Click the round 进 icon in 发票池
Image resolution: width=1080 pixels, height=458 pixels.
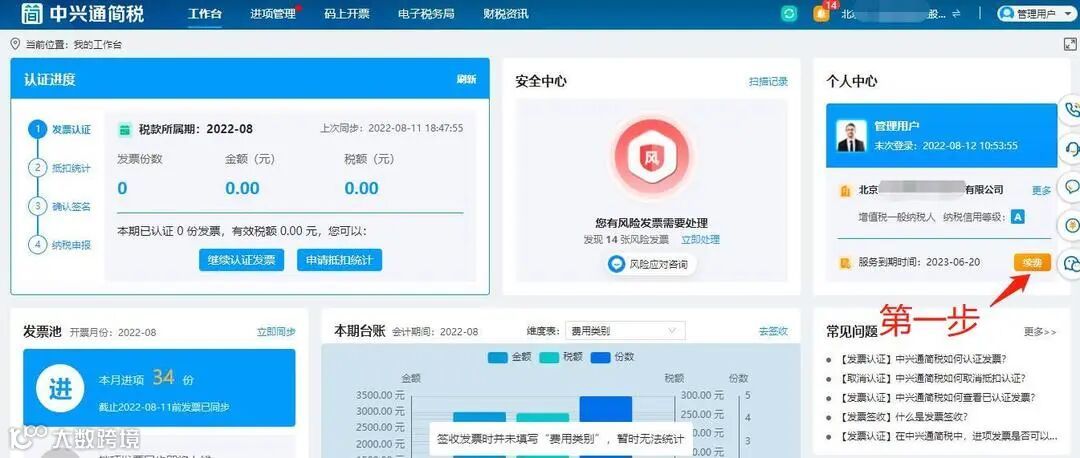61,388
